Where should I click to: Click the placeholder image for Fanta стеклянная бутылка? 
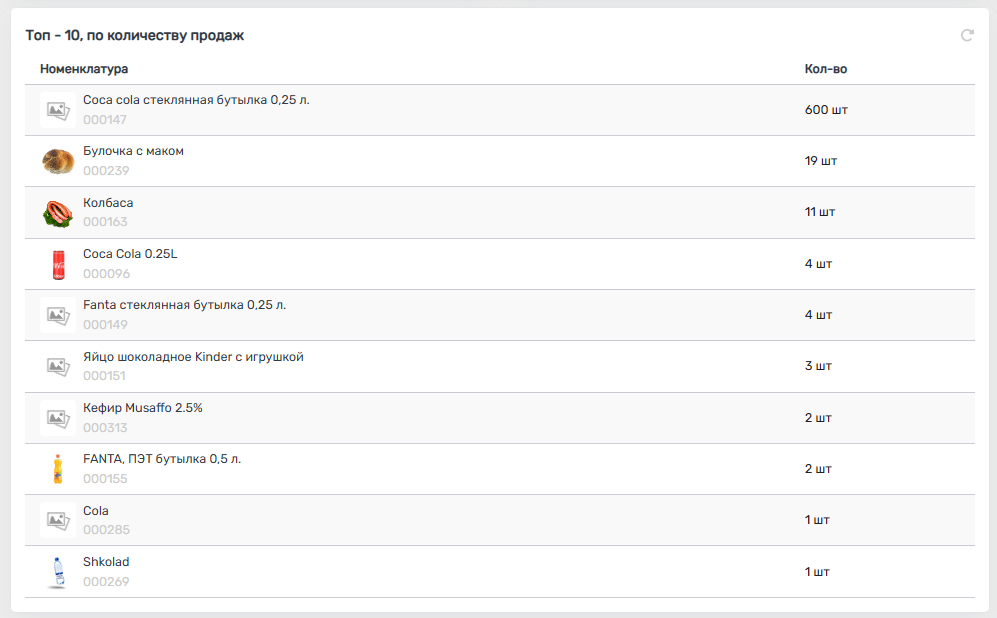pyautogui.click(x=57, y=315)
